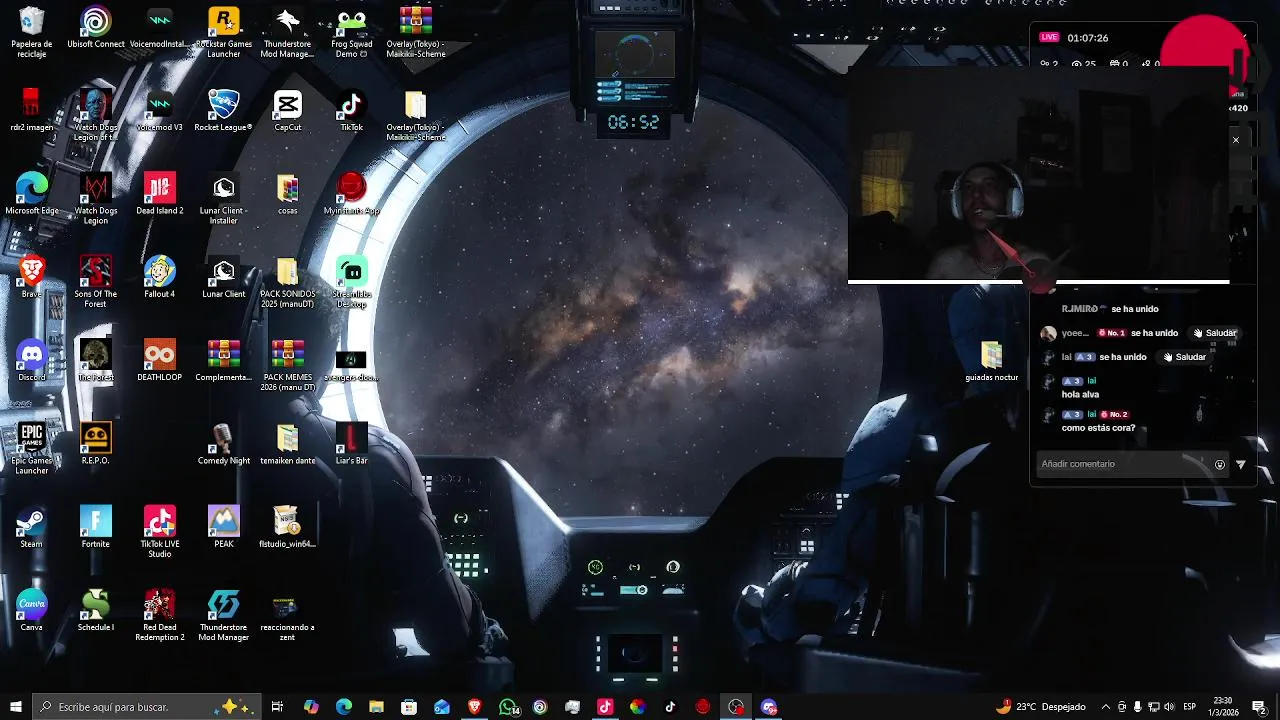
Task: Click the Windows Start button
Action: 15,707
